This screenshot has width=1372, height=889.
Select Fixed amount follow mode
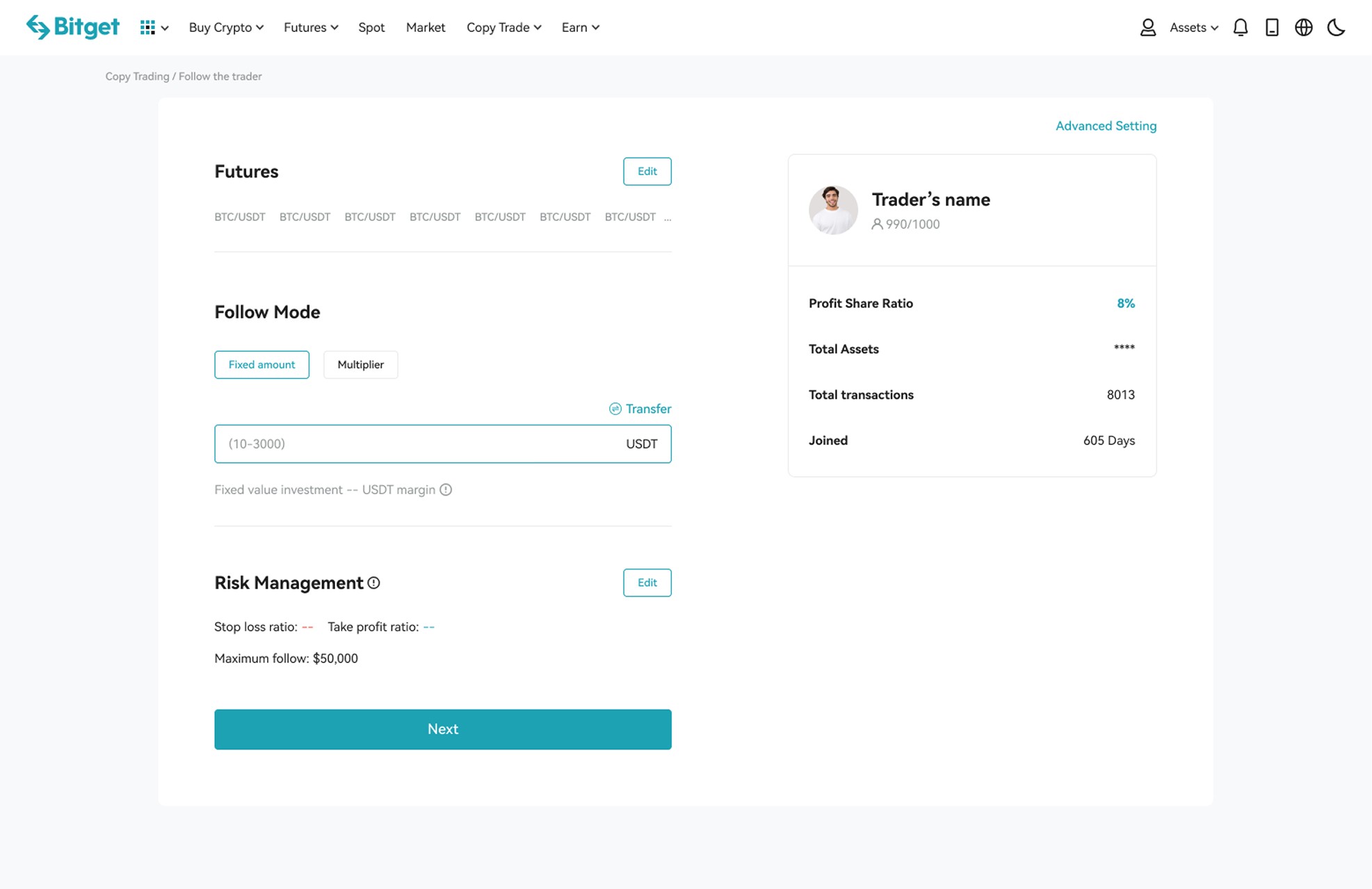(261, 365)
